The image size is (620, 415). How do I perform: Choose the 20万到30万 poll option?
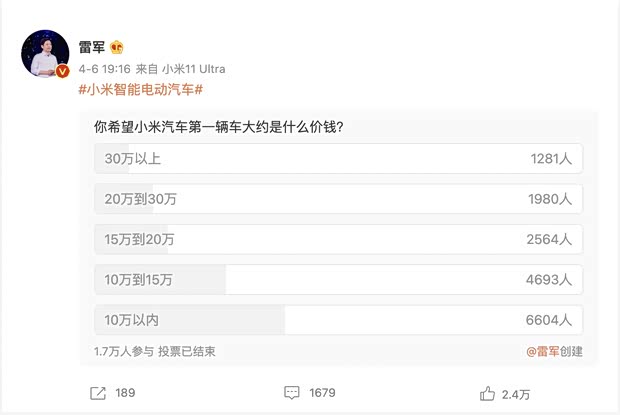[337, 199]
